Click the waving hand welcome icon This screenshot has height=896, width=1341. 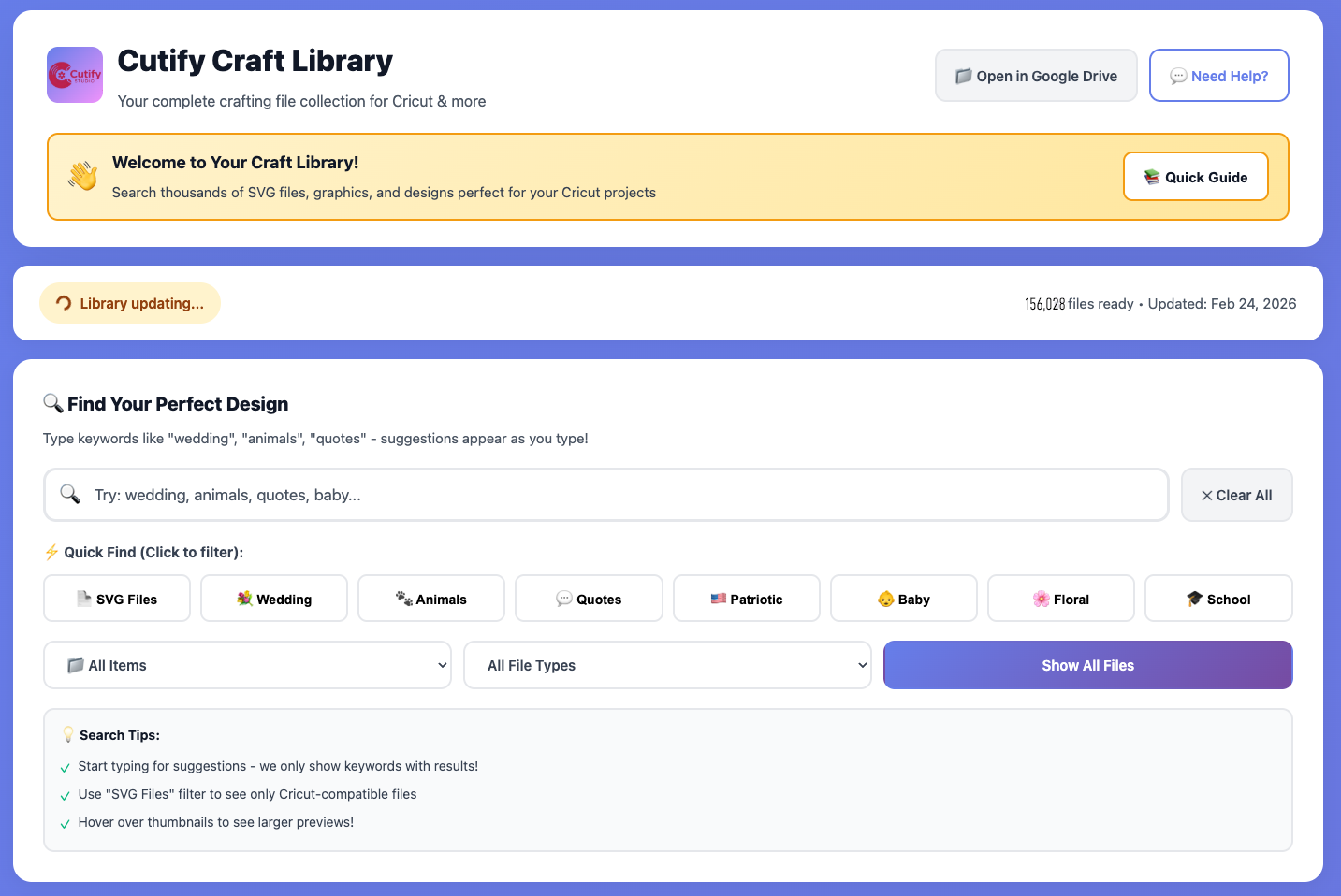tap(82, 176)
